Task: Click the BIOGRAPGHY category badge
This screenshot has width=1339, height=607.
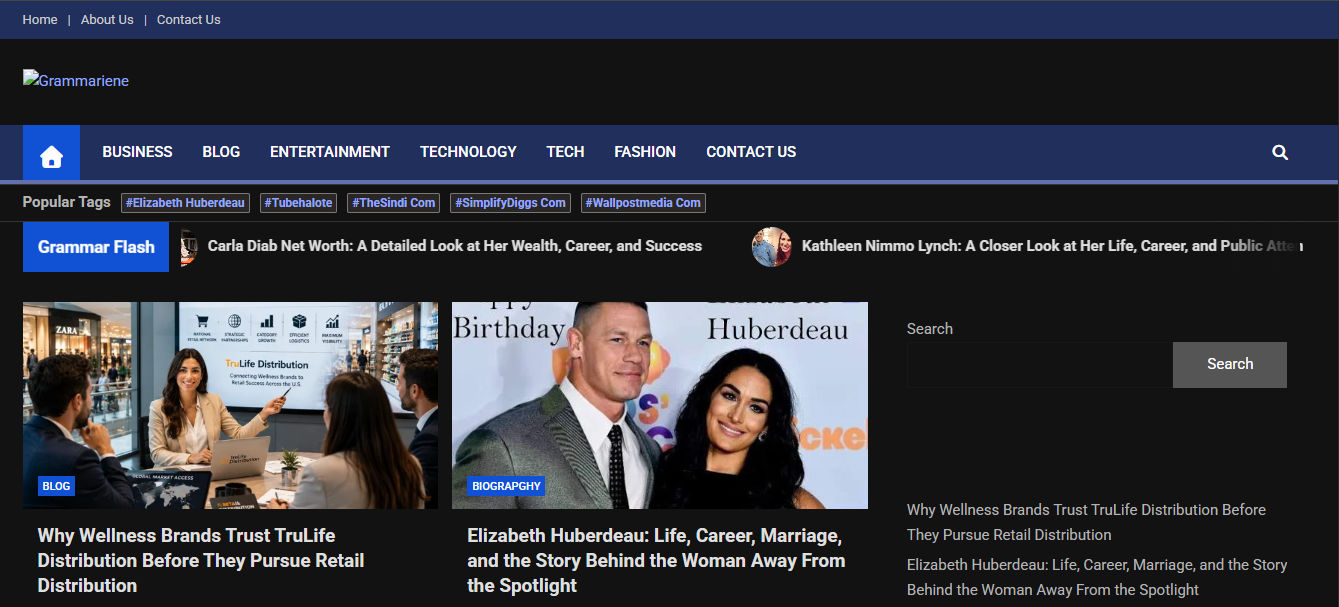Action: point(506,486)
